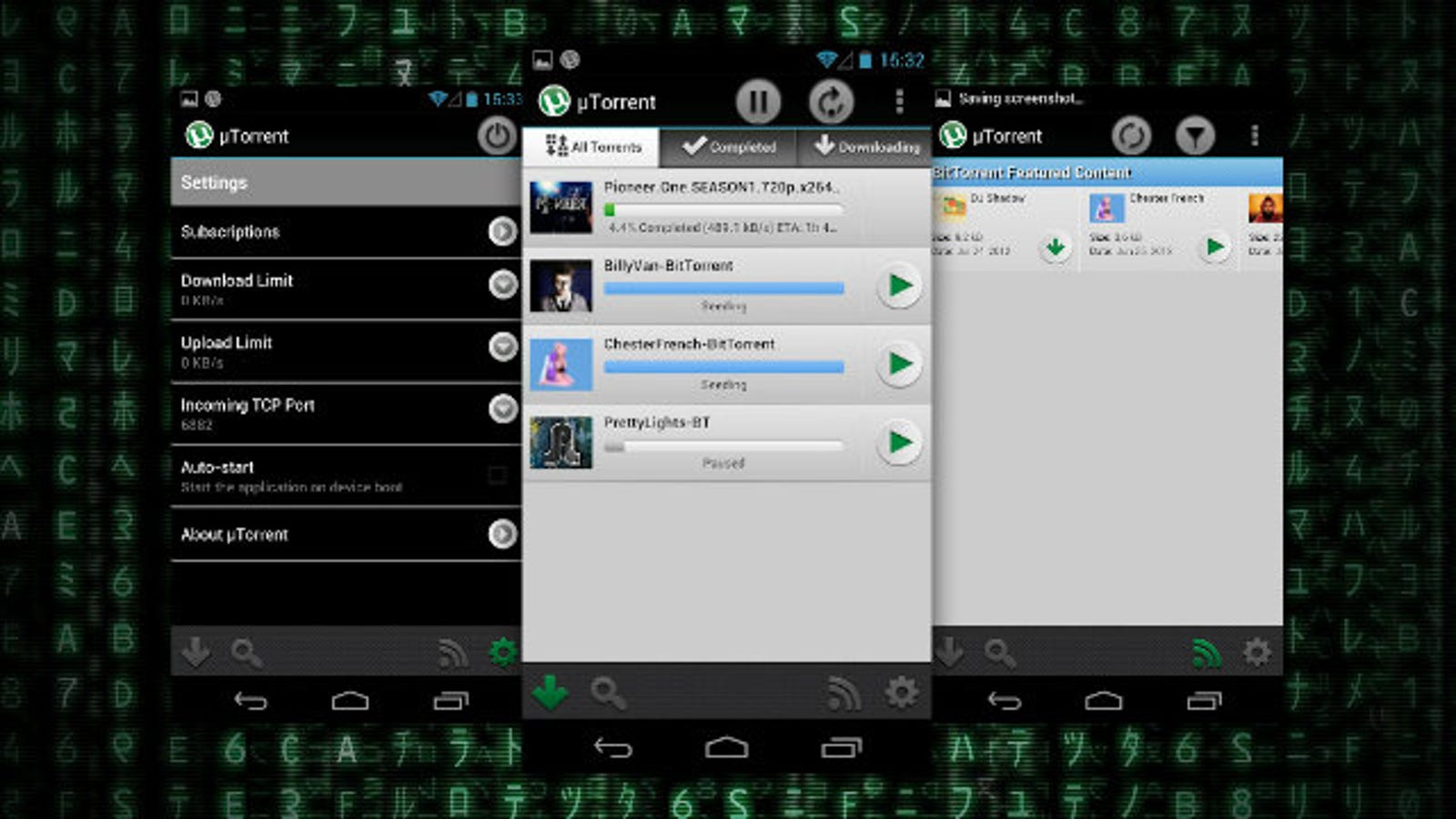
Task: Select the Download Limit label
Action: pos(237,280)
